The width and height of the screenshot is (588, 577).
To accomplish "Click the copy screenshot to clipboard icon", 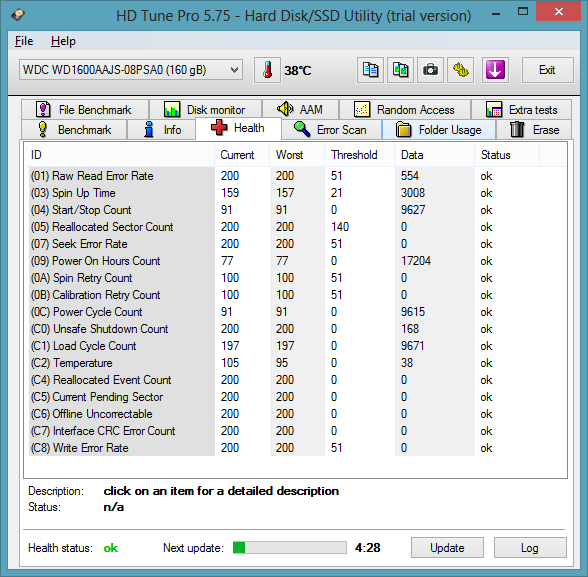I will pyautogui.click(x=400, y=70).
